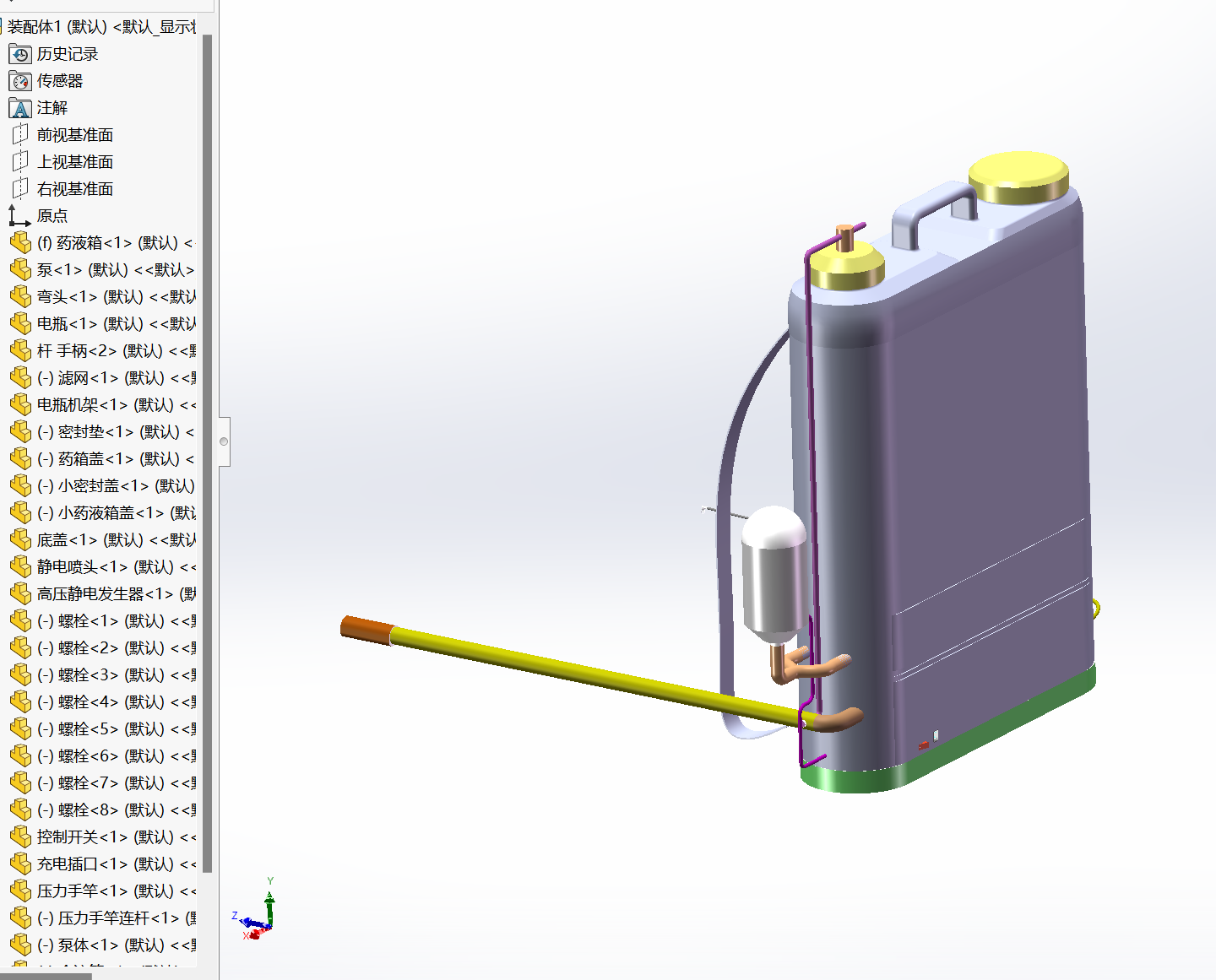Click the 电瓶<1> part icon

coord(20,324)
